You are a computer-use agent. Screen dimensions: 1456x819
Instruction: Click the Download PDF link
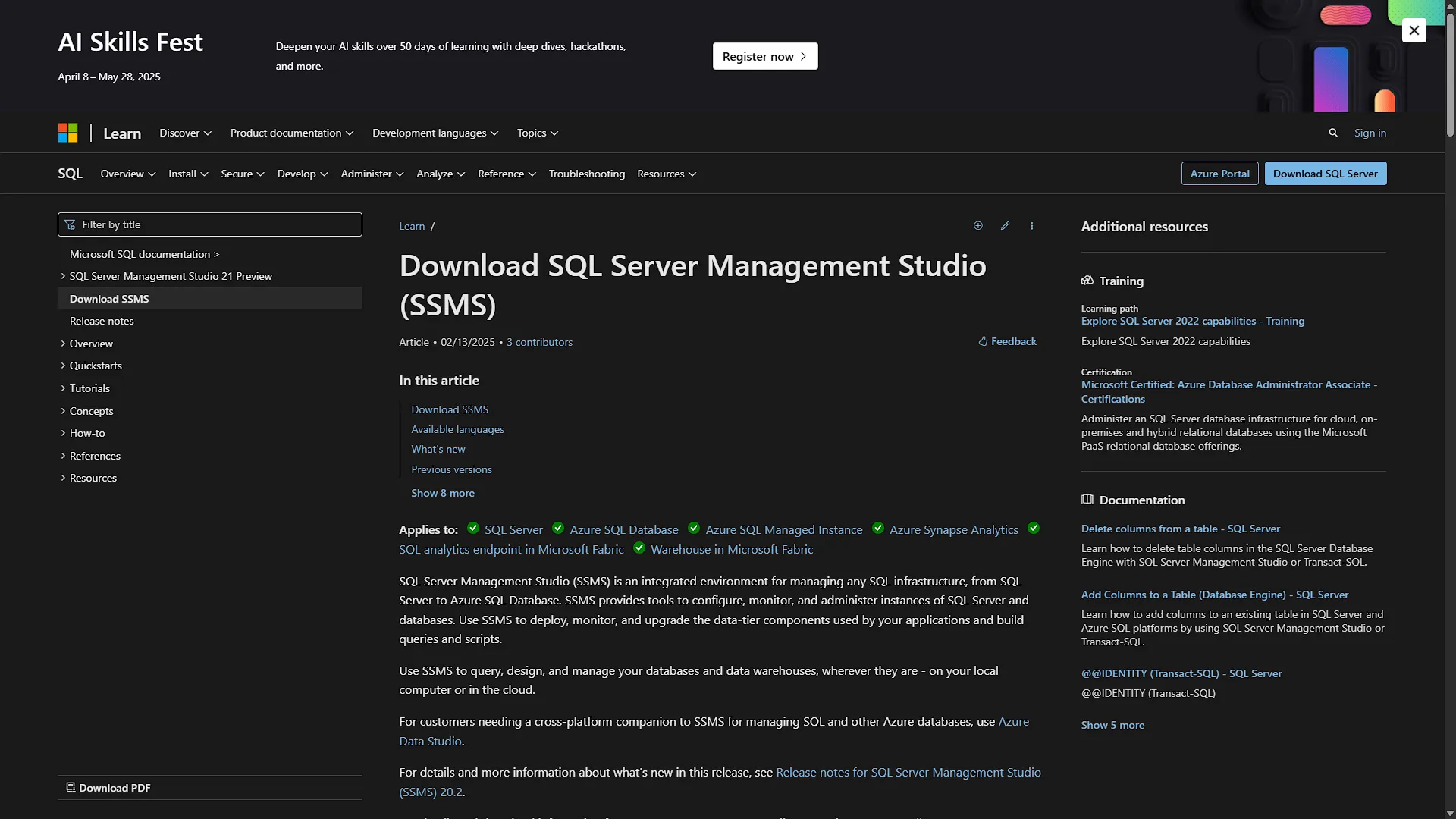[x=108, y=788]
